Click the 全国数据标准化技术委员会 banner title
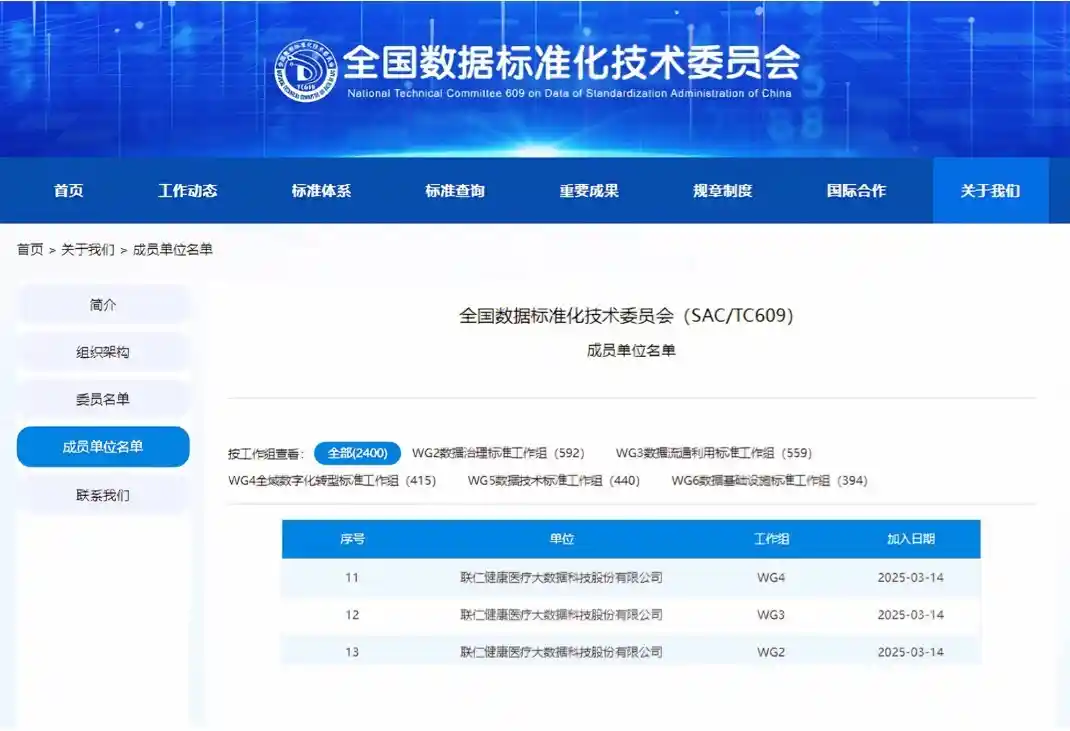 pyautogui.click(x=571, y=61)
